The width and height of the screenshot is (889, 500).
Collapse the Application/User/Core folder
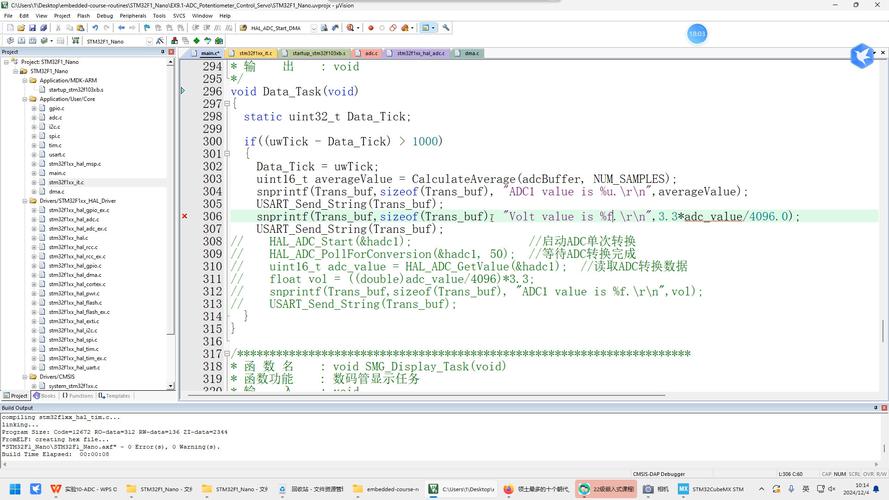tap(25, 99)
